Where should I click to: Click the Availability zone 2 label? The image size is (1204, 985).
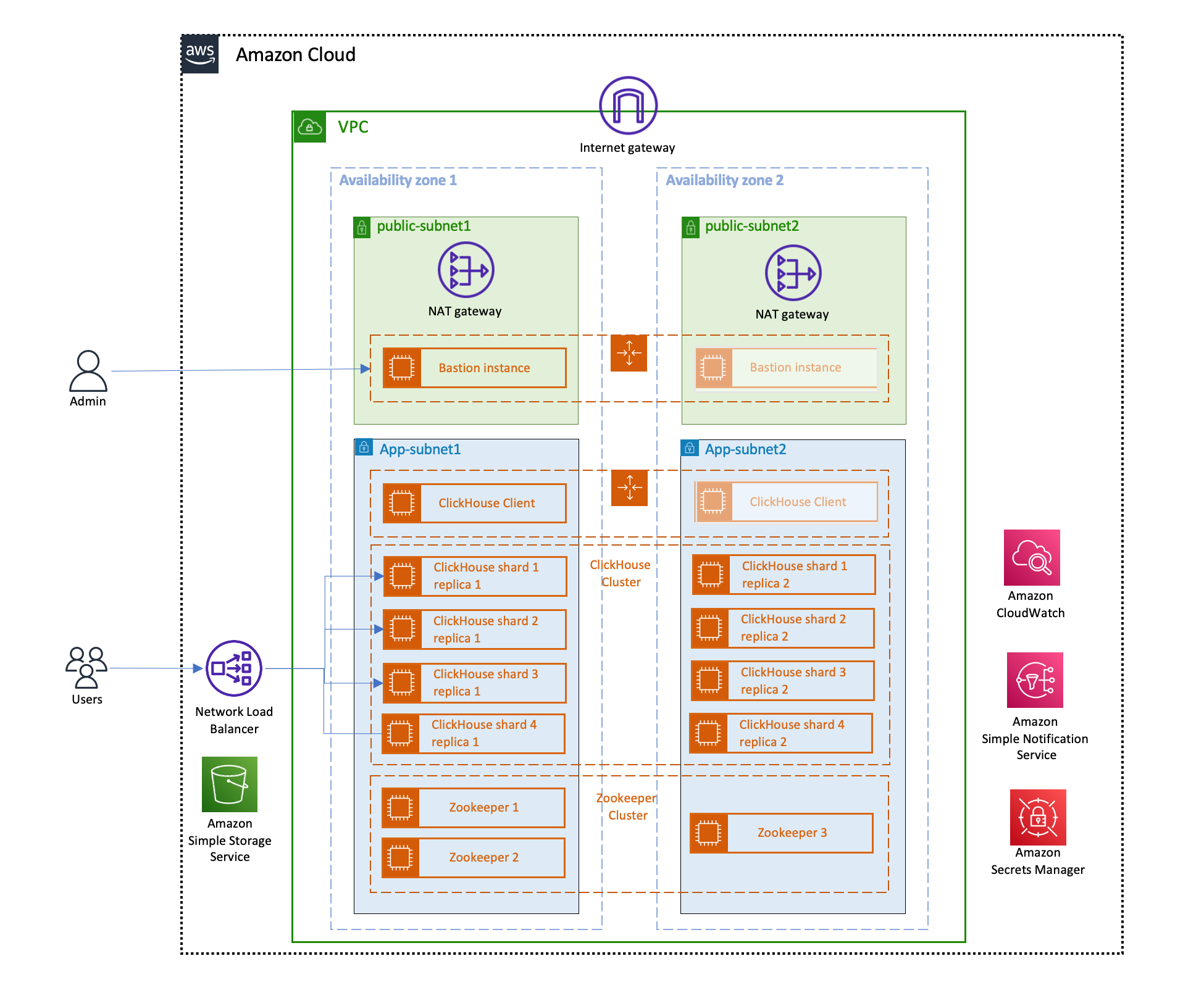click(724, 180)
